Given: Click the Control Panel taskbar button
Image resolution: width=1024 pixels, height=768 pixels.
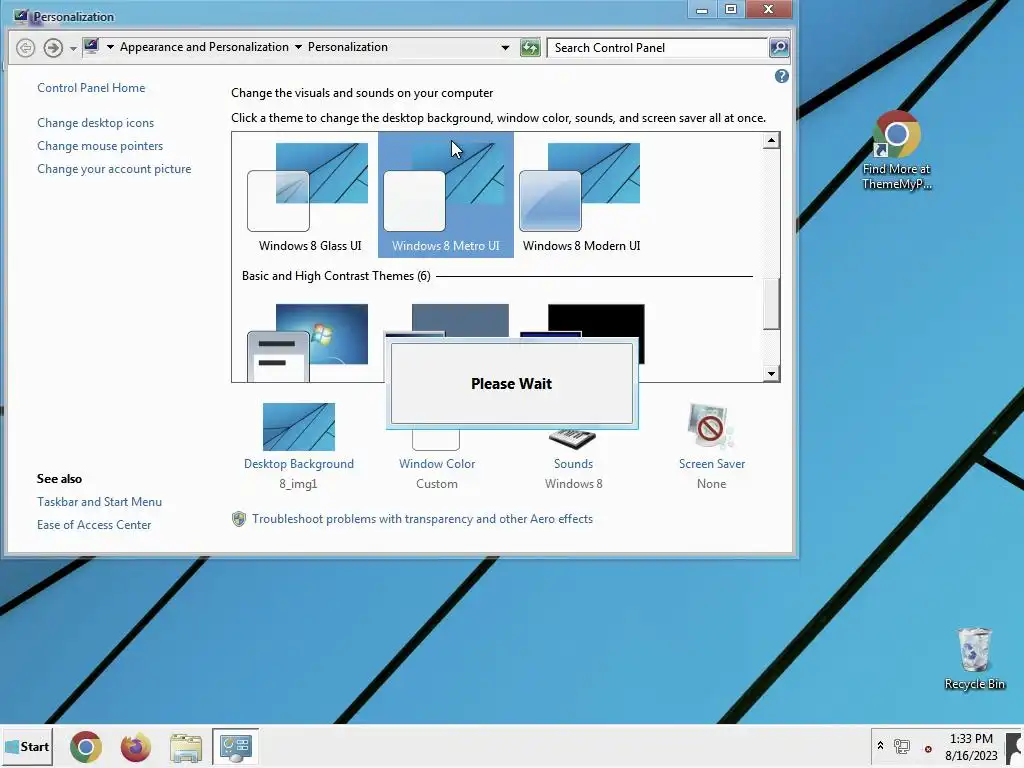Looking at the screenshot, I should click(x=236, y=746).
